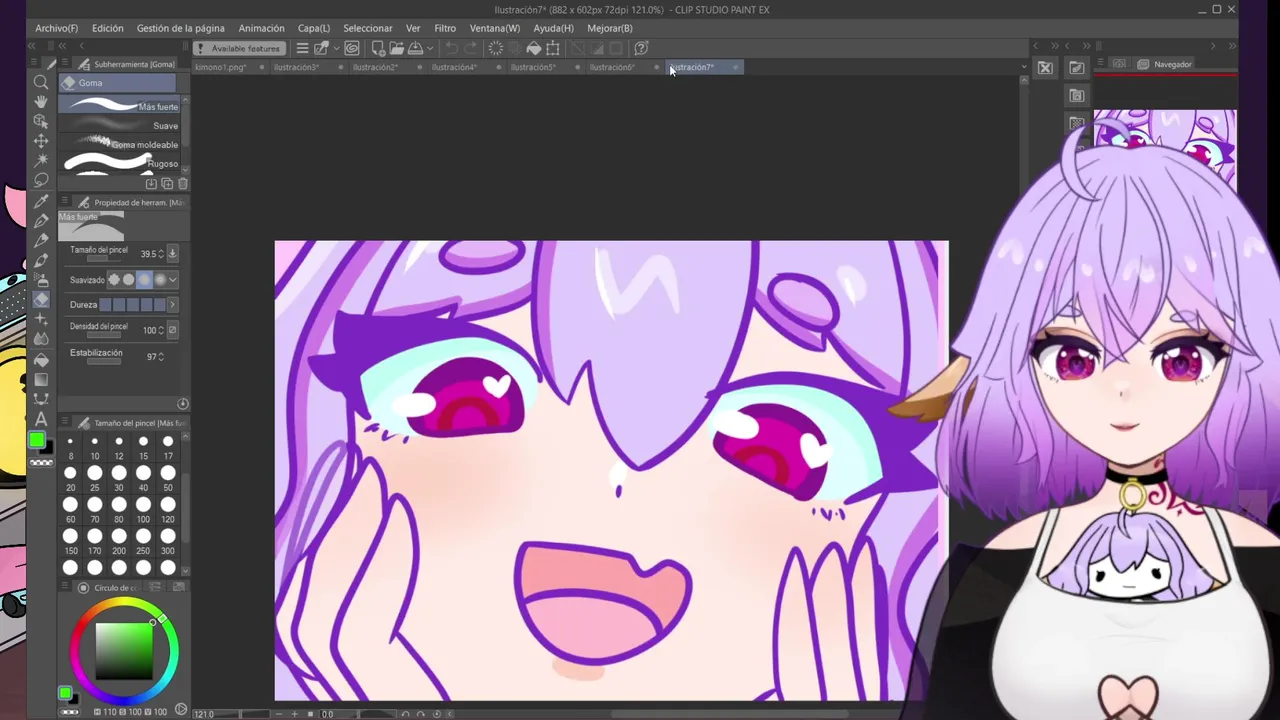This screenshot has width=1280, height=720.
Task: Select the Pen tool
Action: tap(41, 221)
